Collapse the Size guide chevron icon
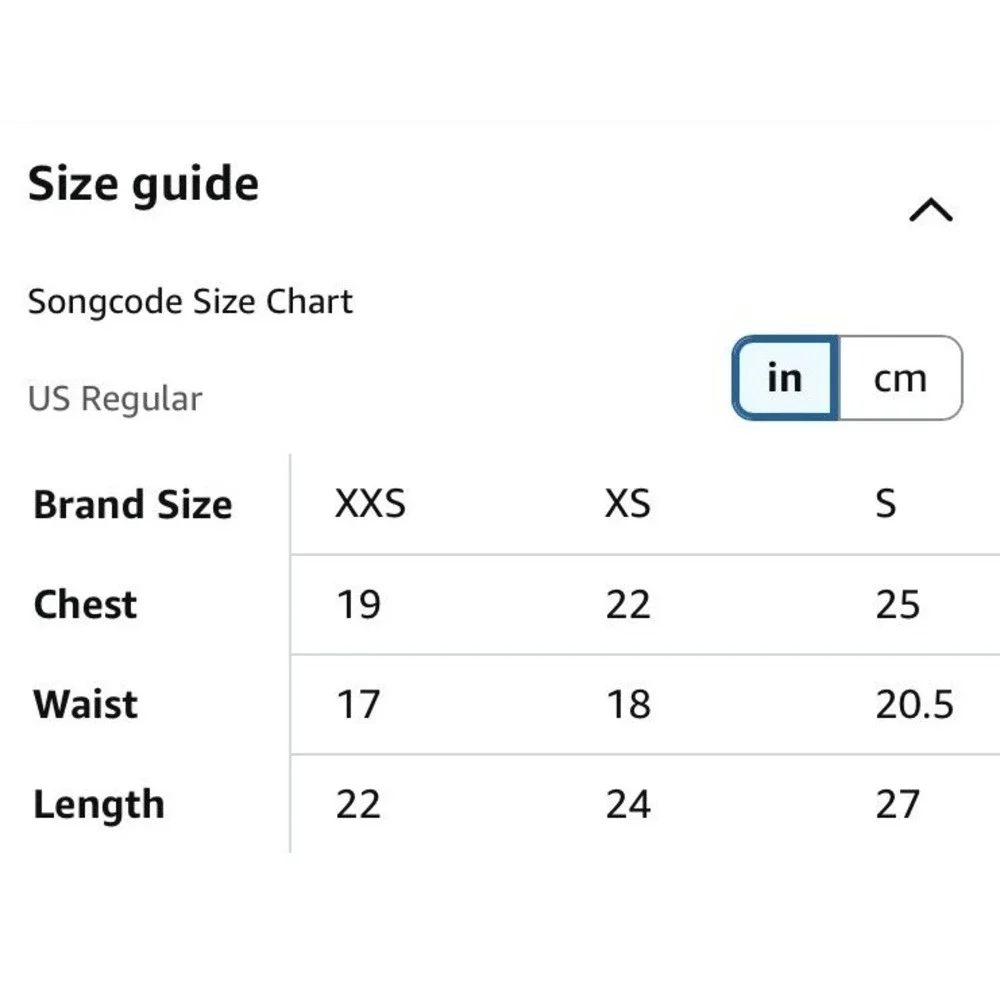This screenshot has height=1000, width=1000. tap(930, 210)
